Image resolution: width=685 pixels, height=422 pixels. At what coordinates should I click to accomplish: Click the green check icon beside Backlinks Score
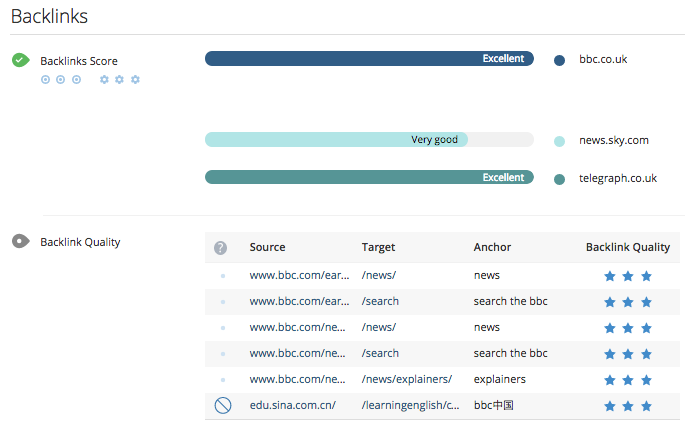click(21, 60)
